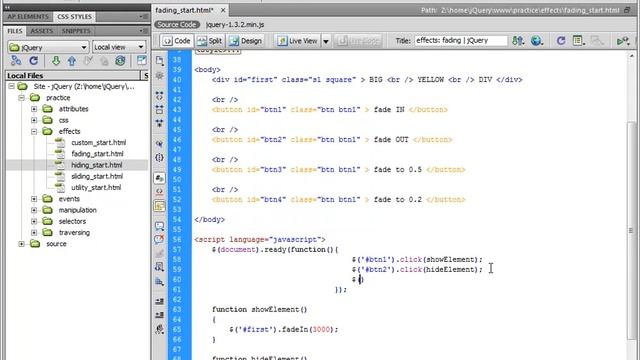640x360 pixels.
Task: Select sliding_start.html in file tree
Action: pyautogui.click(x=97, y=176)
